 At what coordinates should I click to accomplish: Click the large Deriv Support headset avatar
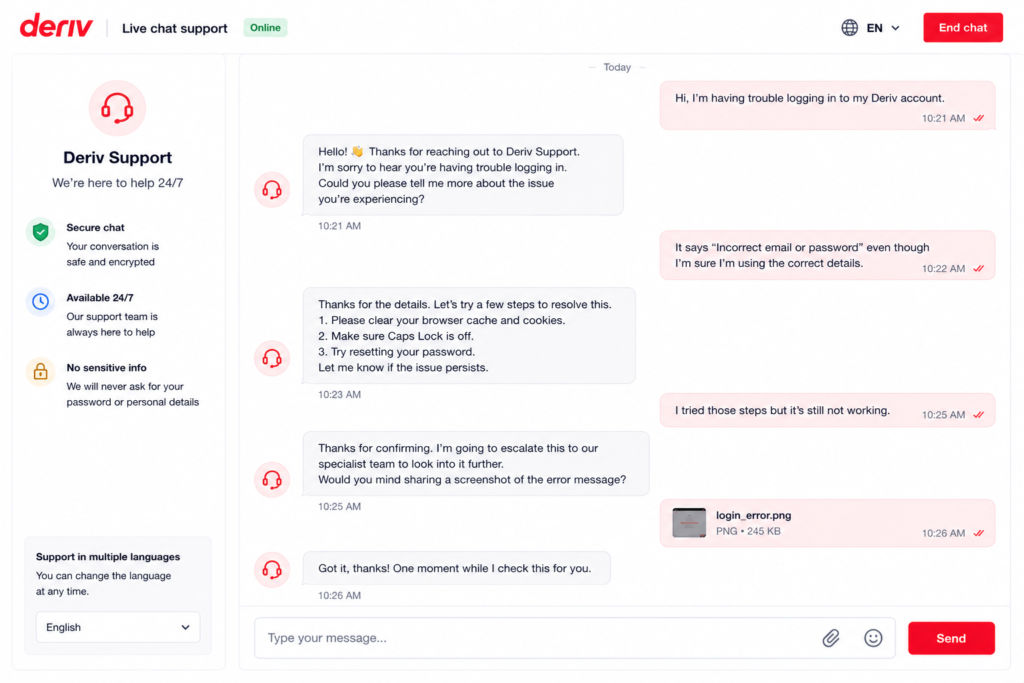pyautogui.click(x=118, y=108)
